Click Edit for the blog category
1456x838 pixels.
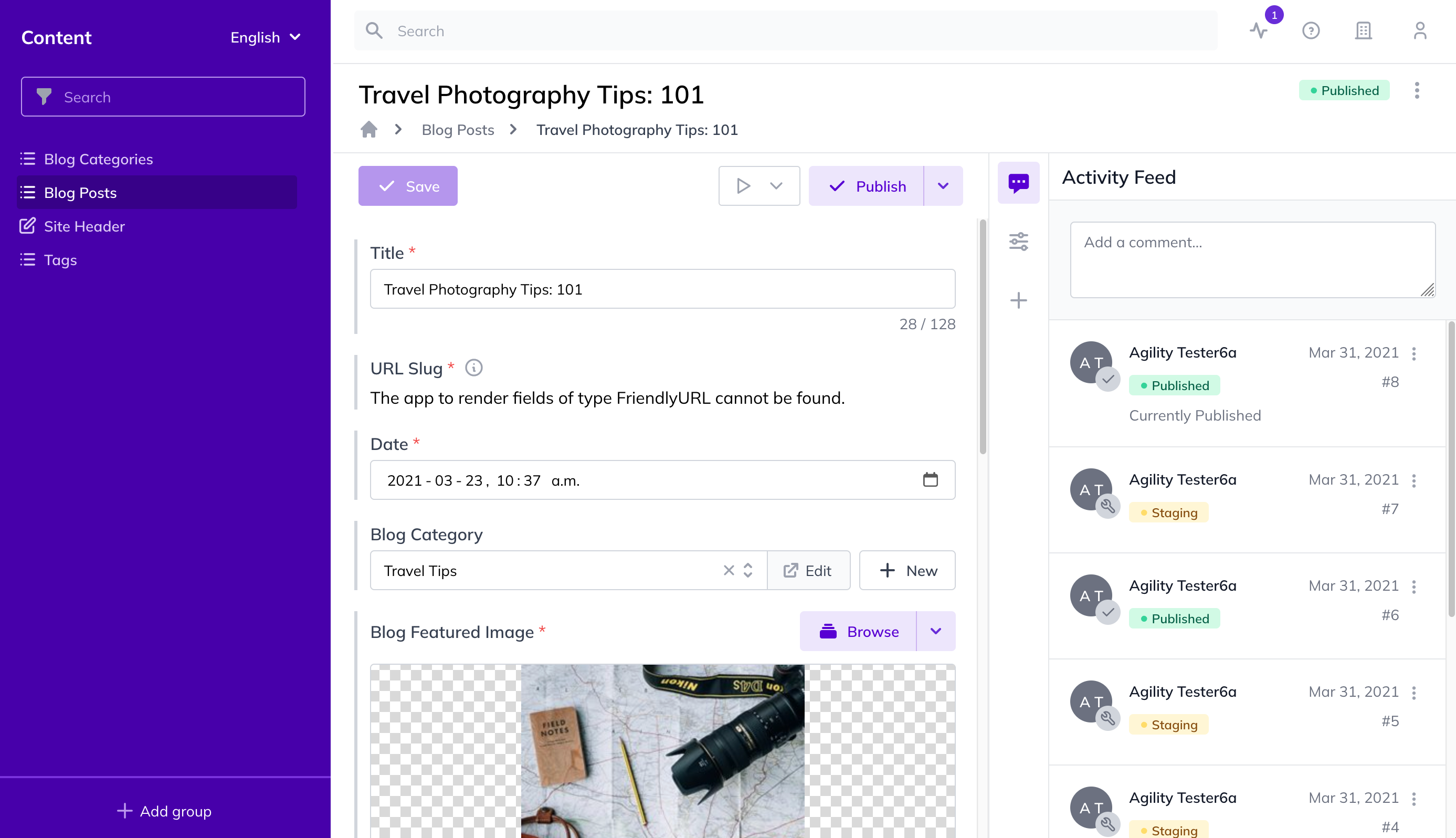tap(808, 570)
